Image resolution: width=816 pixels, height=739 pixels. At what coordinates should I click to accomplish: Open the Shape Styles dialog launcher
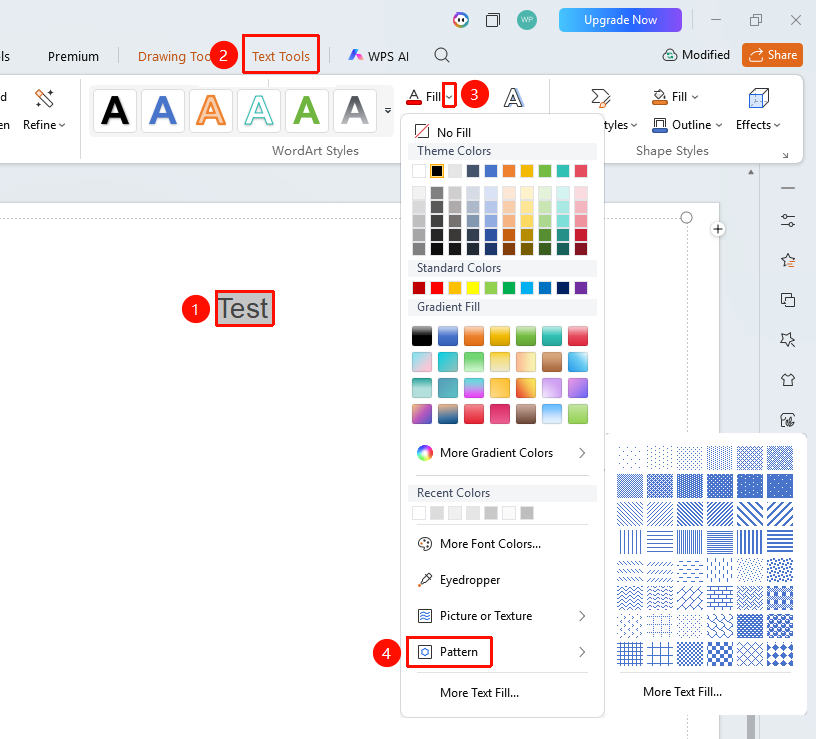[785, 155]
